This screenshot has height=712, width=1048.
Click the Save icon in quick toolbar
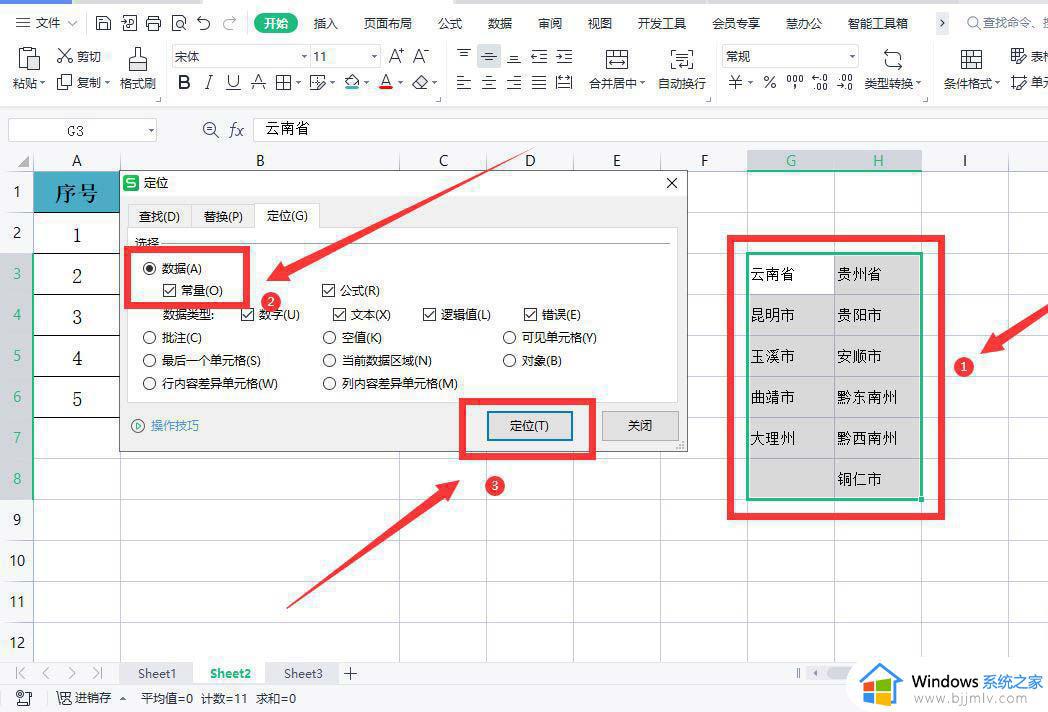(x=103, y=23)
